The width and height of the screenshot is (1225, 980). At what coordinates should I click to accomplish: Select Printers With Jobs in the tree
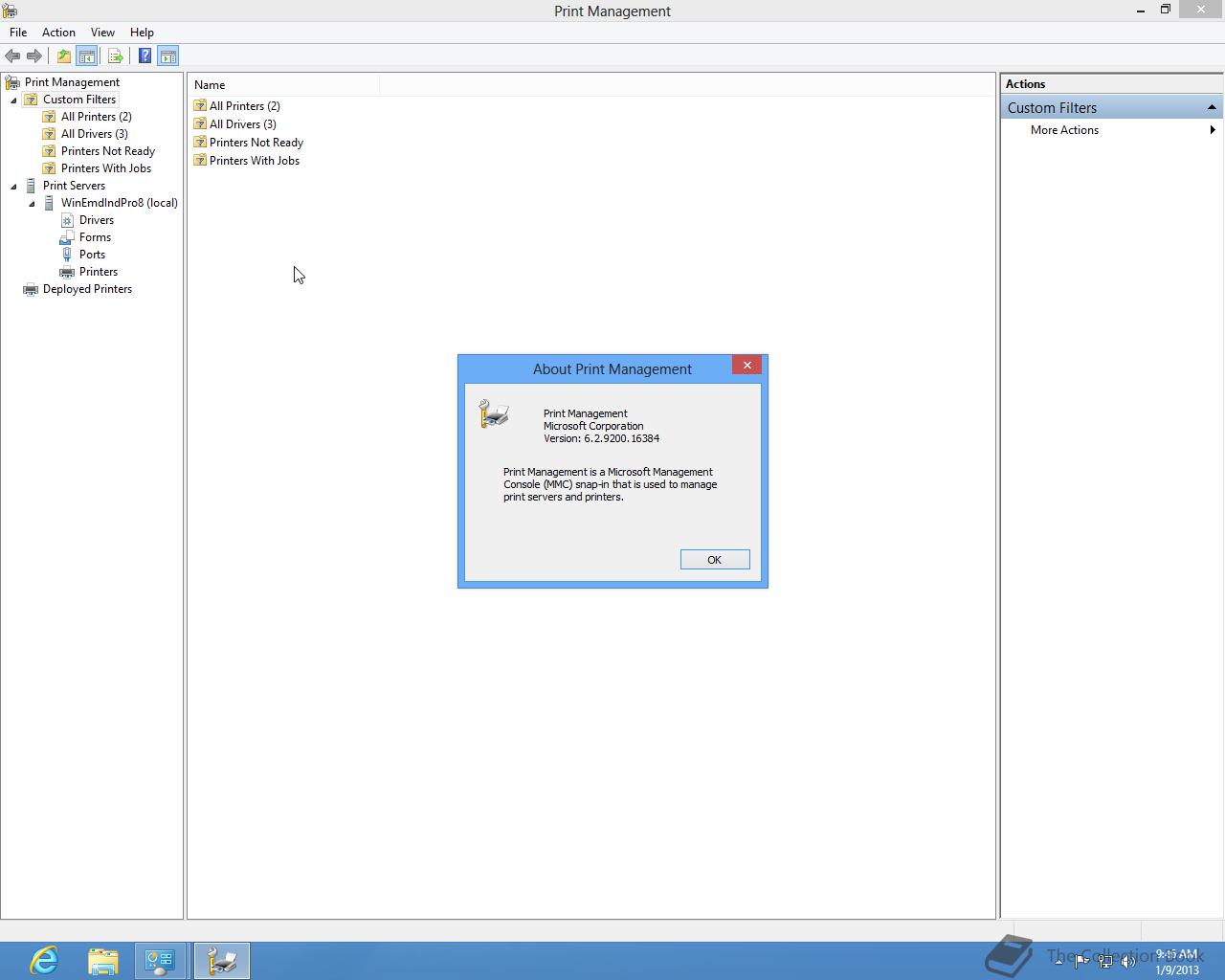106,168
